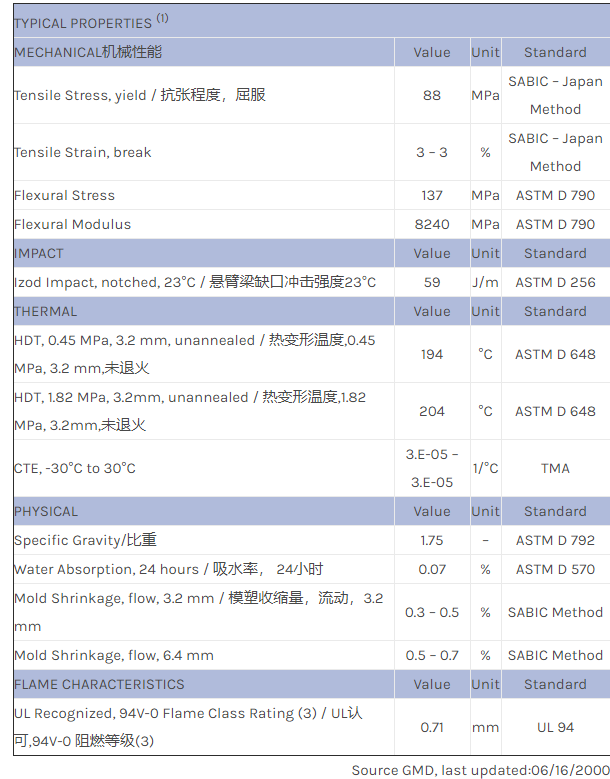Select the PHYSICAL section header
The image size is (610, 779).
point(46,511)
